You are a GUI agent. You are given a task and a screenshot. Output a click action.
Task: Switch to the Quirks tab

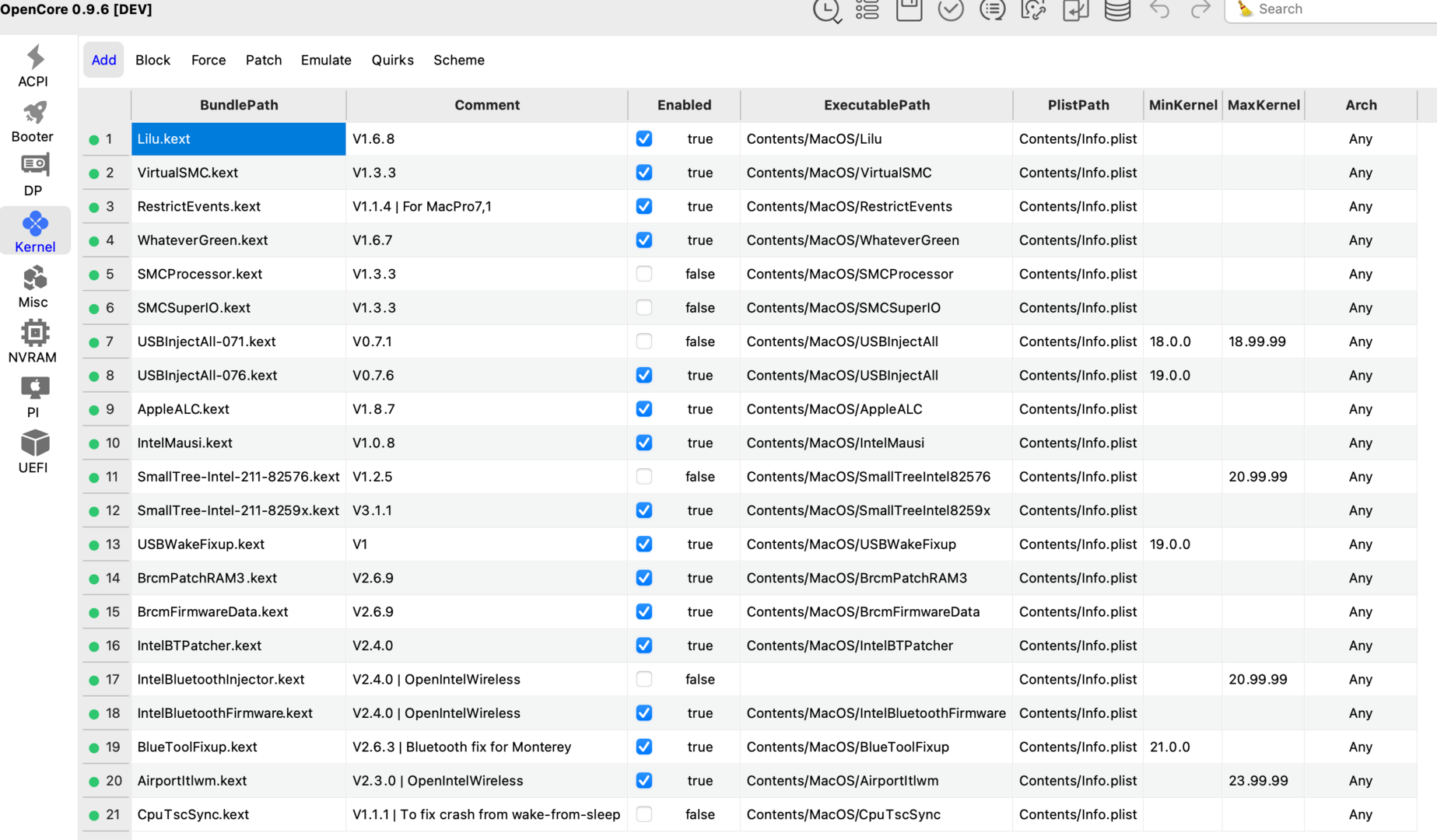(392, 60)
